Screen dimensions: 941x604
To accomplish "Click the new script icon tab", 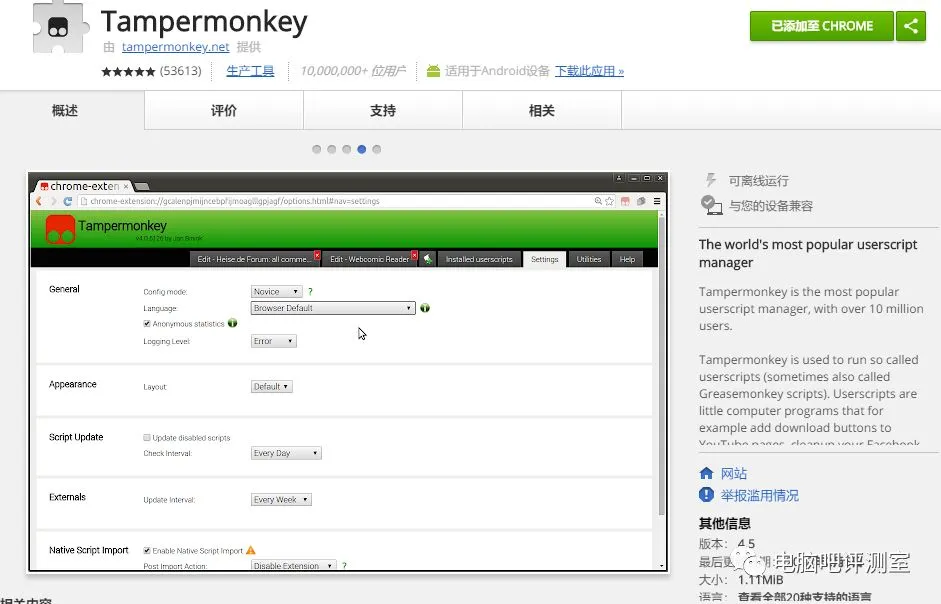I will [428, 259].
